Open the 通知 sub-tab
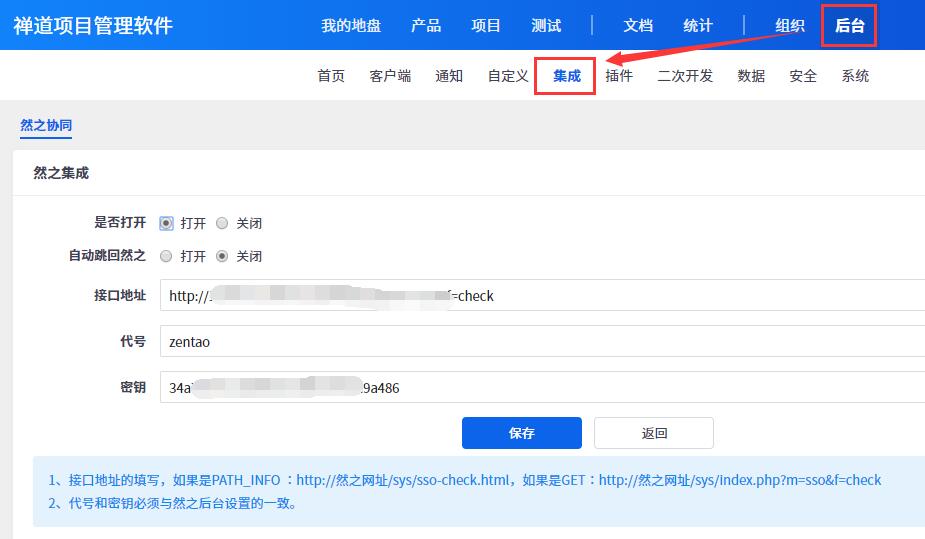The width and height of the screenshot is (925, 539). (x=449, y=75)
